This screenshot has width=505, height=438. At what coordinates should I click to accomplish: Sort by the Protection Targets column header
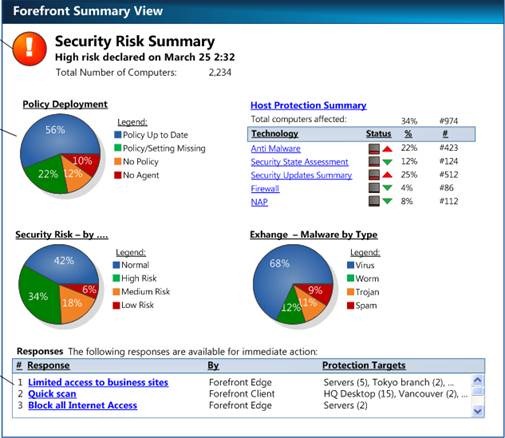point(364,366)
